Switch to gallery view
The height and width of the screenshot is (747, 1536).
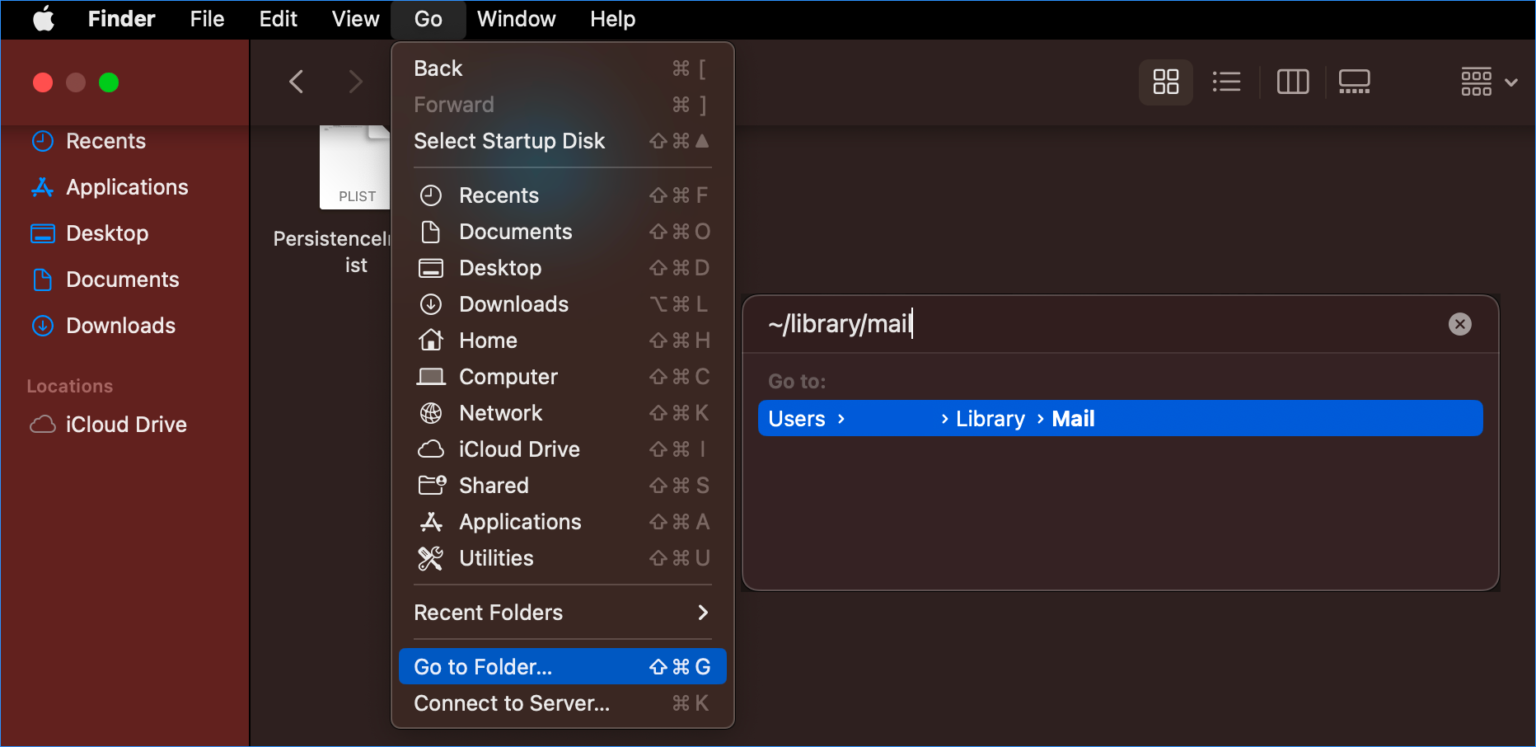pyautogui.click(x=1355, y=82)
